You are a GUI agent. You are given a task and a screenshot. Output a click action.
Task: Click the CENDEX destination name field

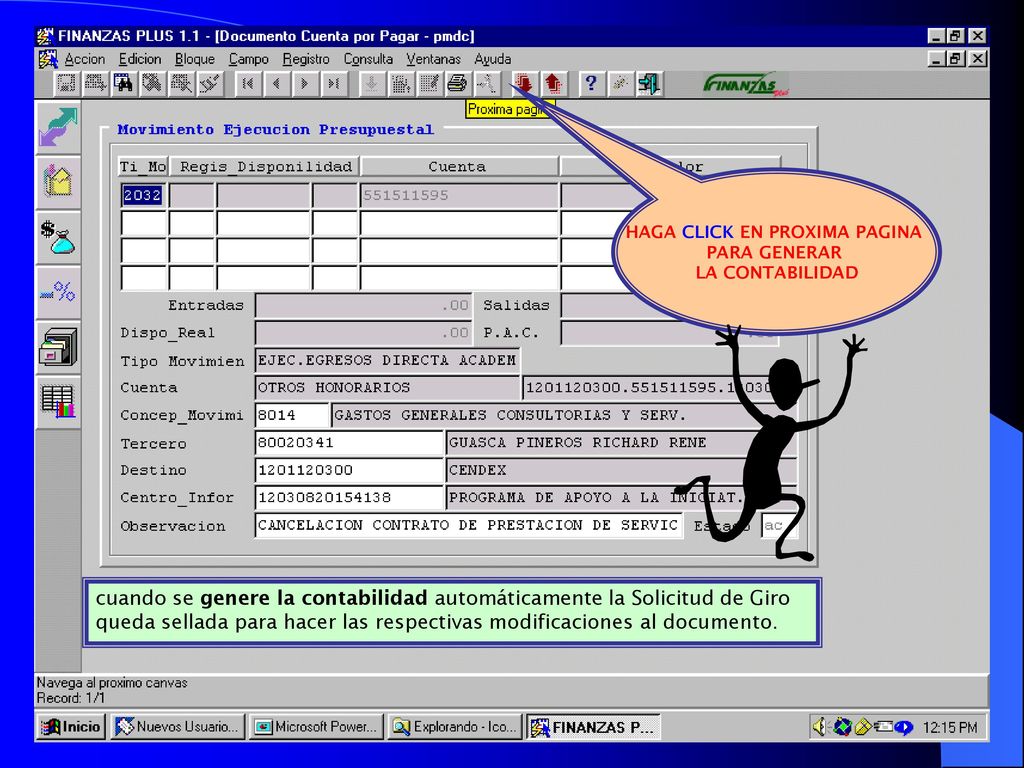pyautogui.click(x=621, y=470)
